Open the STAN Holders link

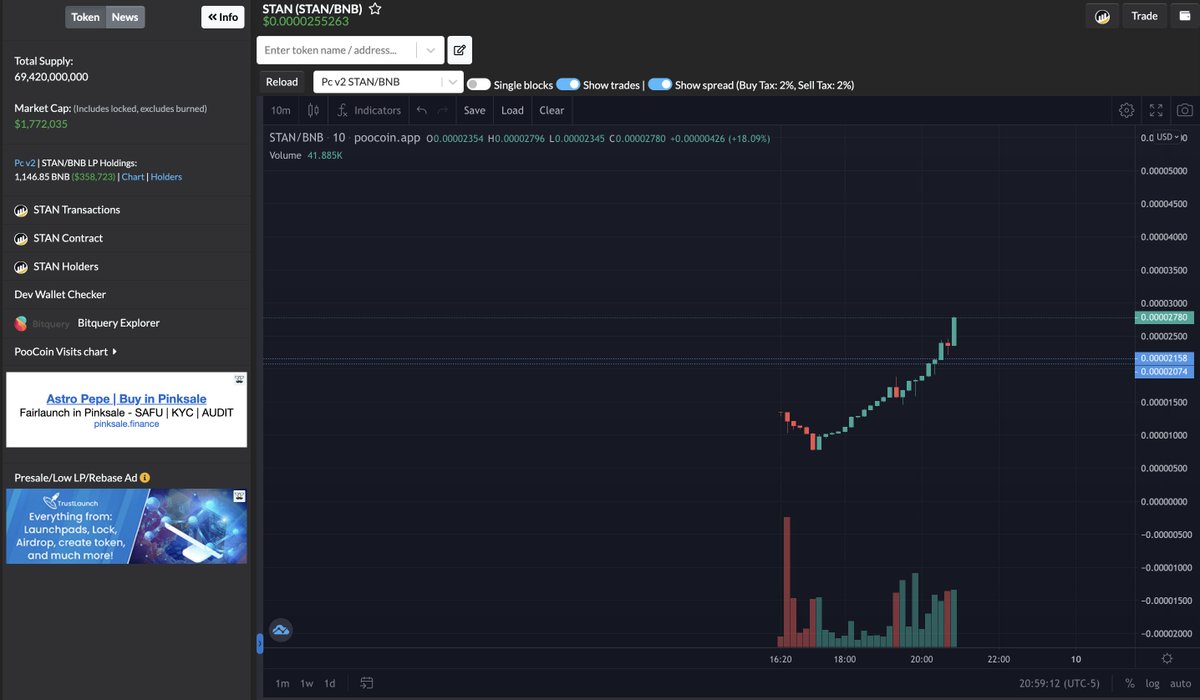point(66,267)
